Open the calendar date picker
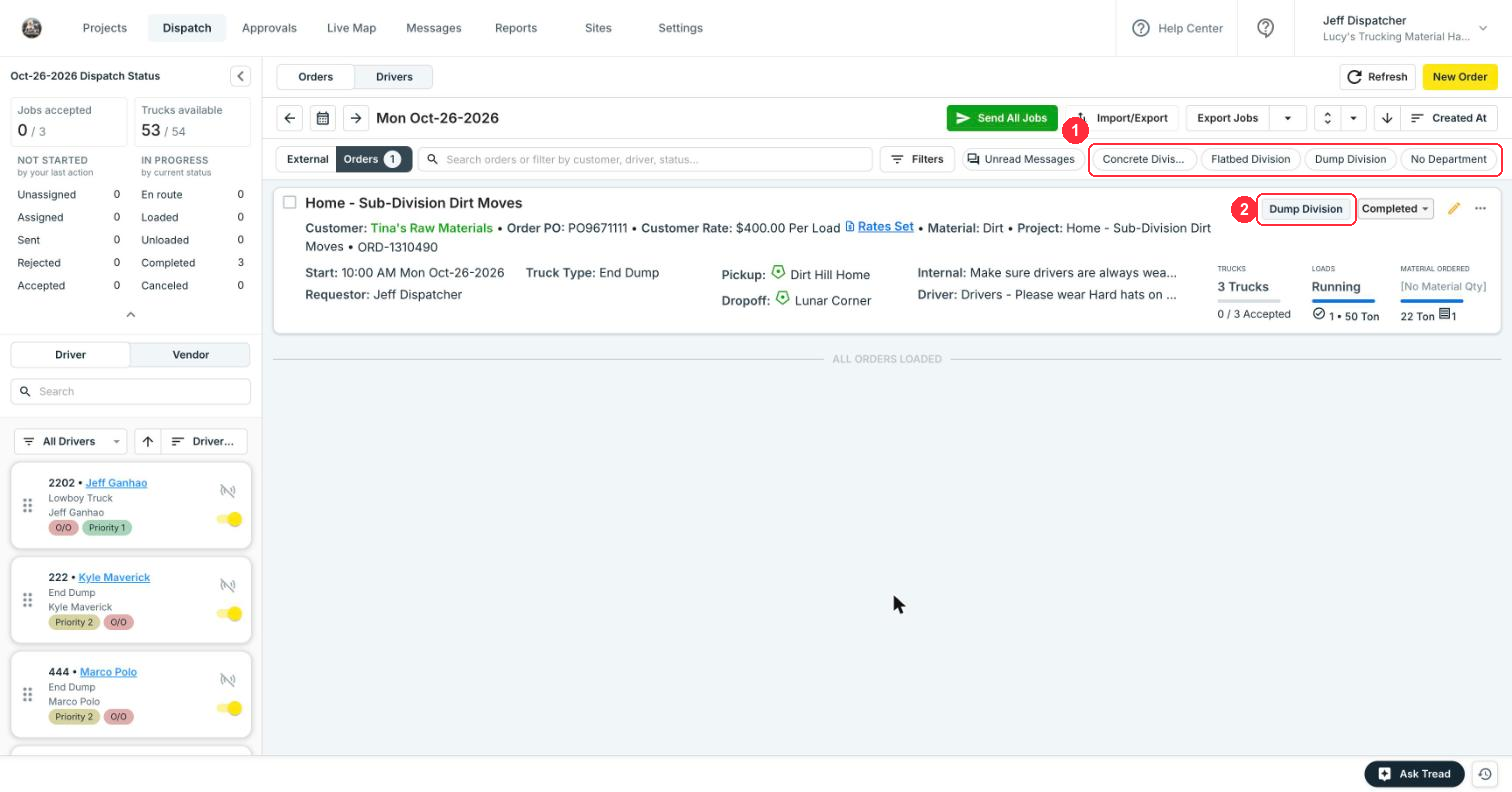 [323, 118]
